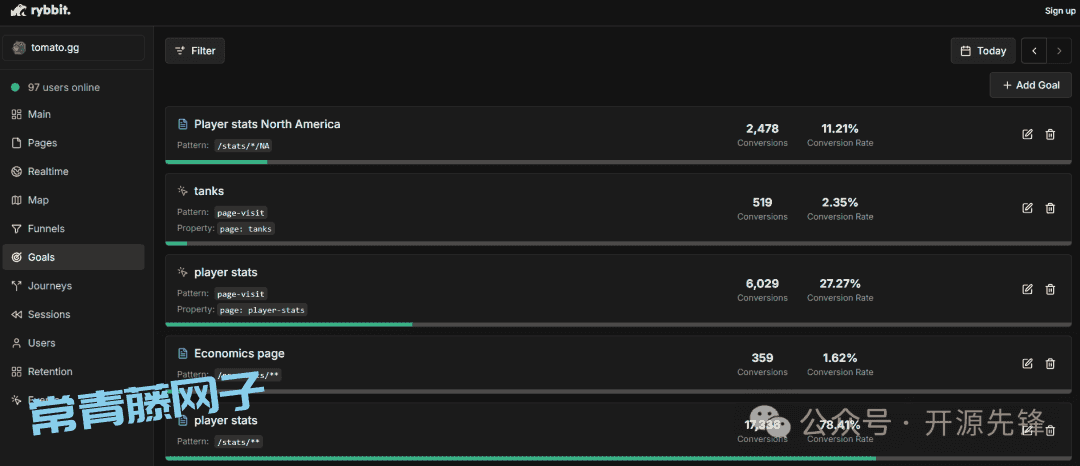
Task: Delete the Economics page goal
Action: pos(1050,364)
